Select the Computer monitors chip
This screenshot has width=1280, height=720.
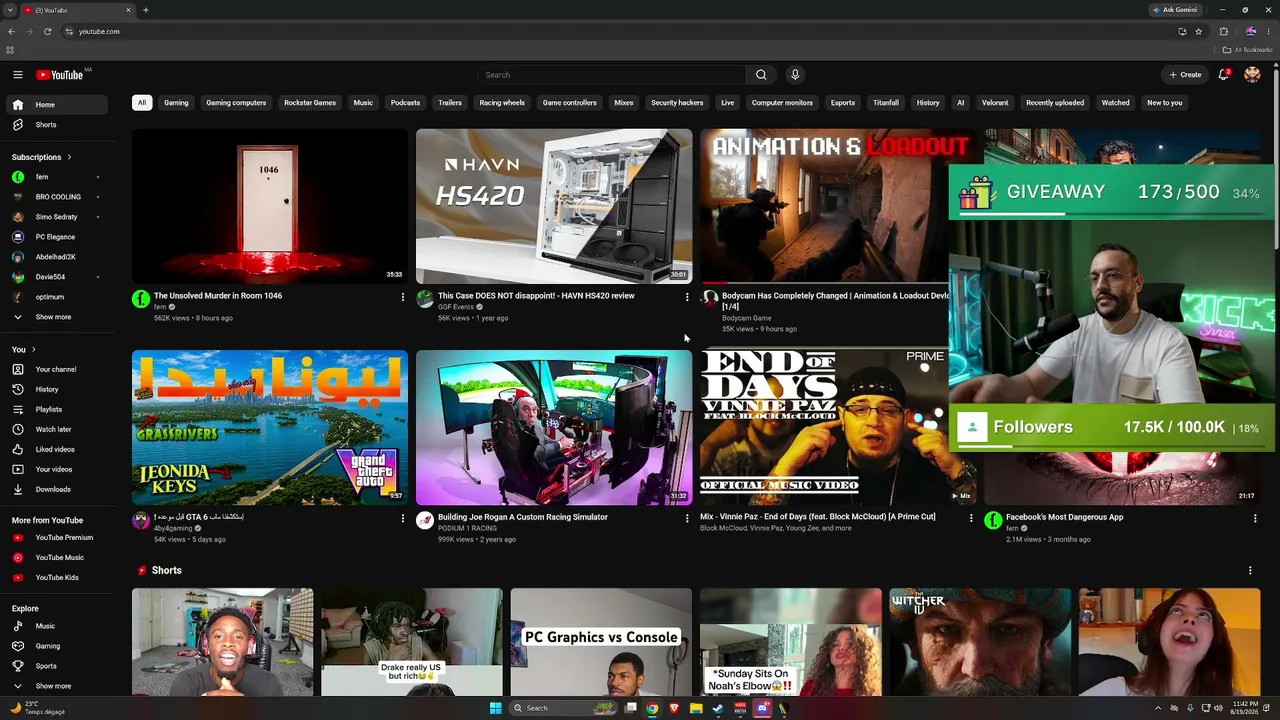click(782, 102)
